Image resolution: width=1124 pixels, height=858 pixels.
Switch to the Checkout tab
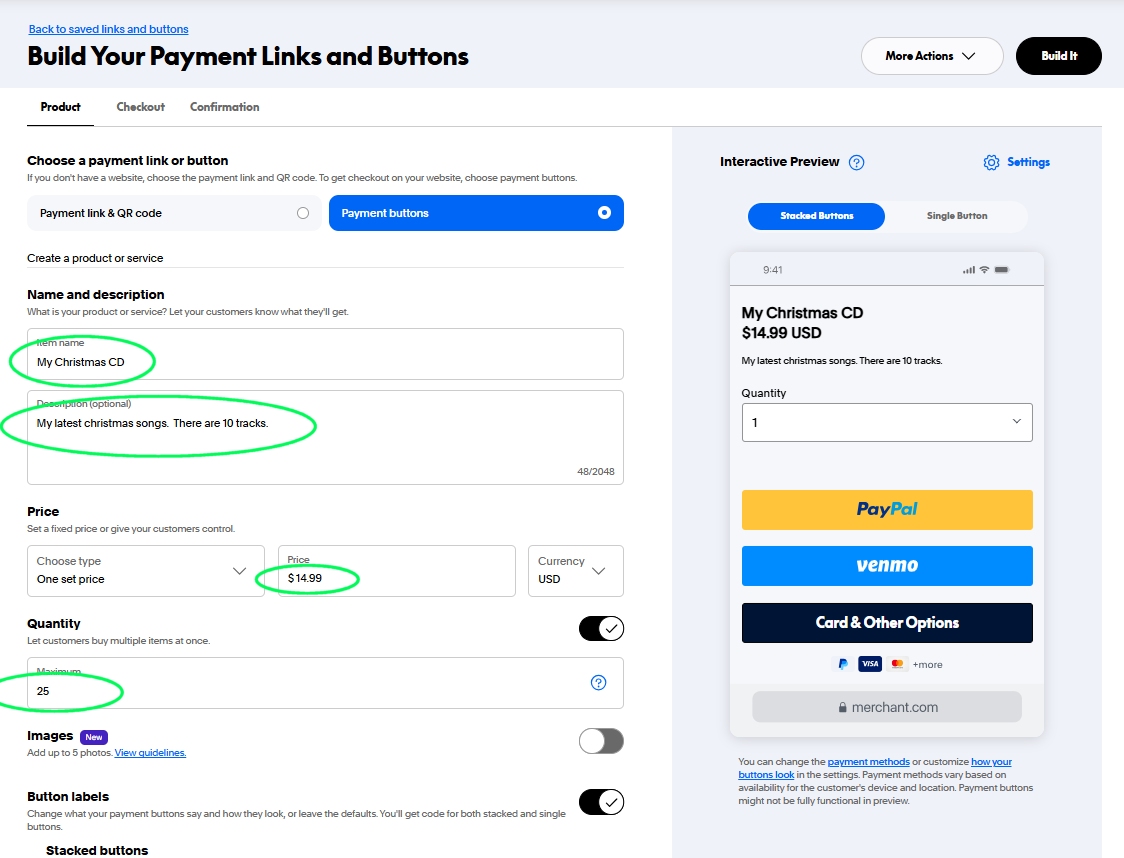[x=140, y=107]
